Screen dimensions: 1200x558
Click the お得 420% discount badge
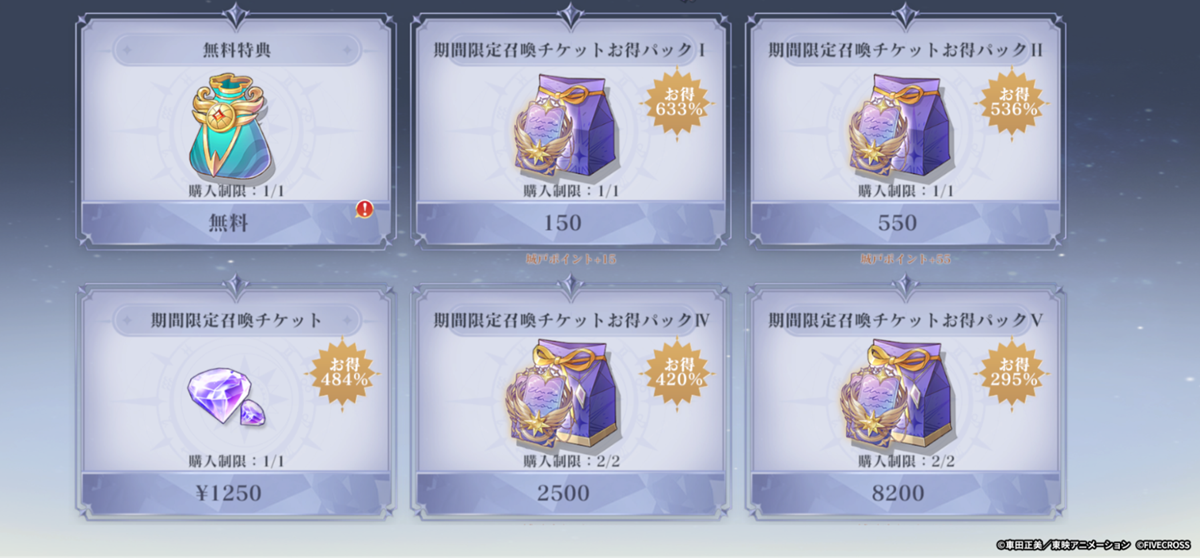click(x=681, y=372)
